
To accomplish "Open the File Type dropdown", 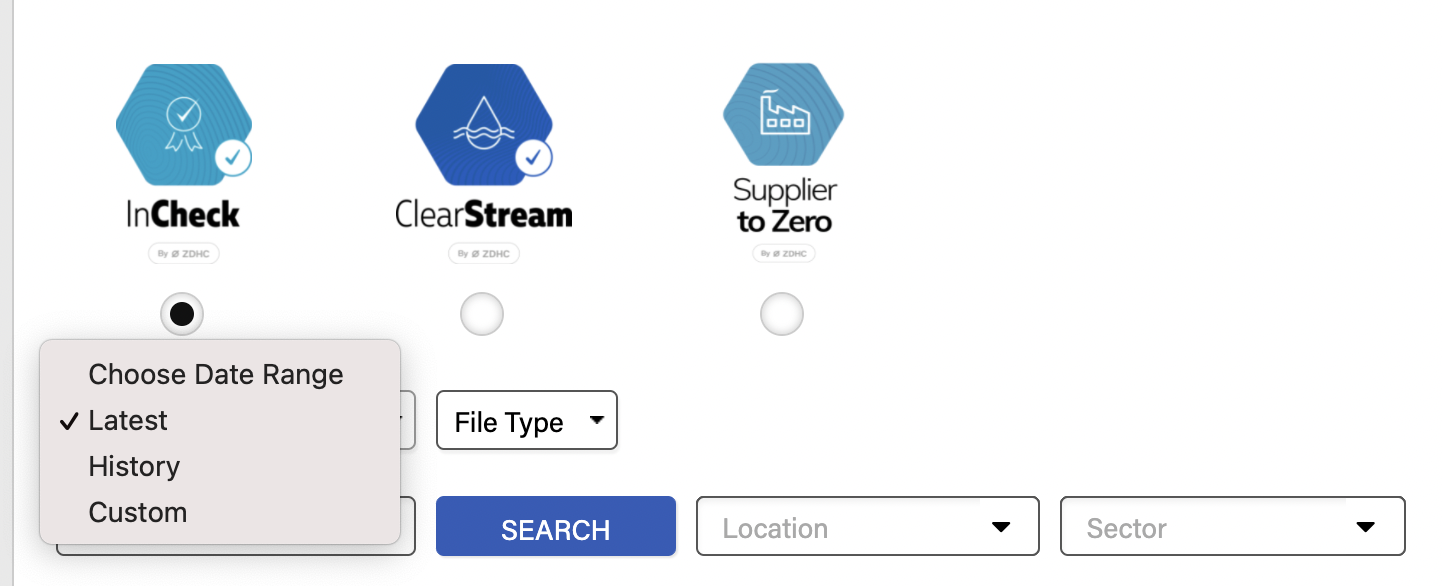I will click(x=527, y=420).
